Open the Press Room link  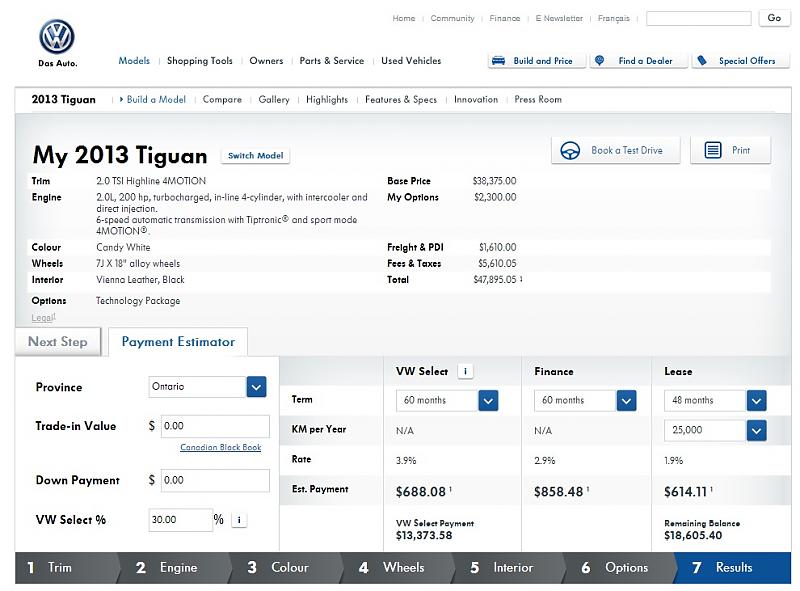pyautogui.click(x=538, y=100)
